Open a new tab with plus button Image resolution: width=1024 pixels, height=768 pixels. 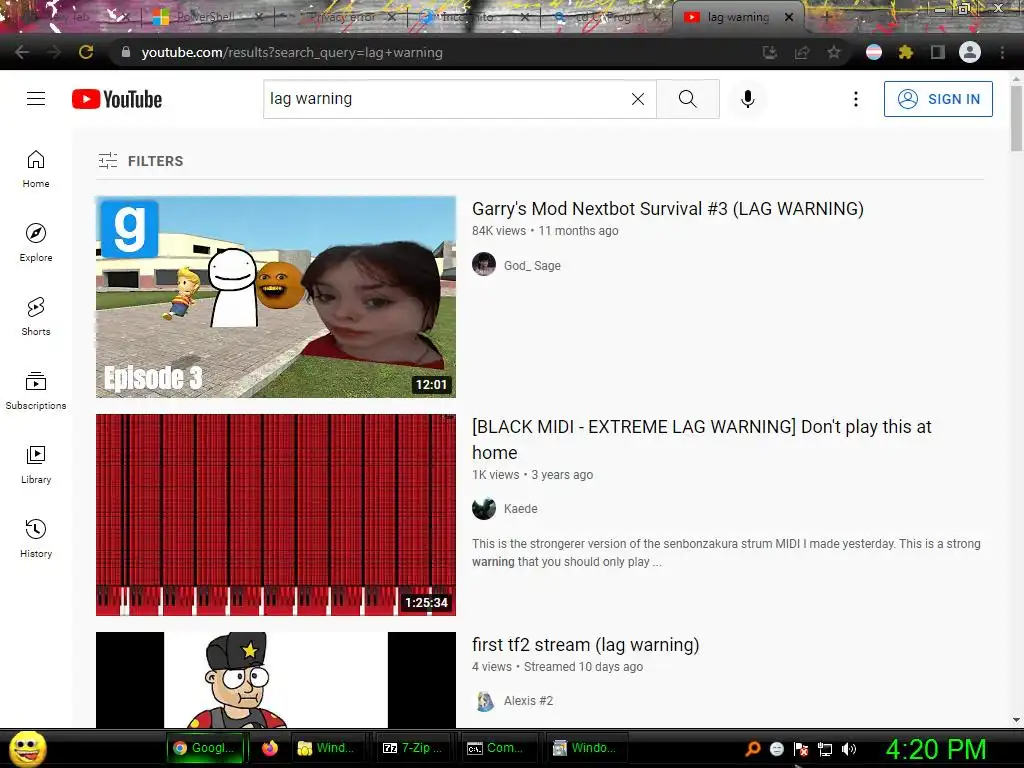click(x=826, y=17)
